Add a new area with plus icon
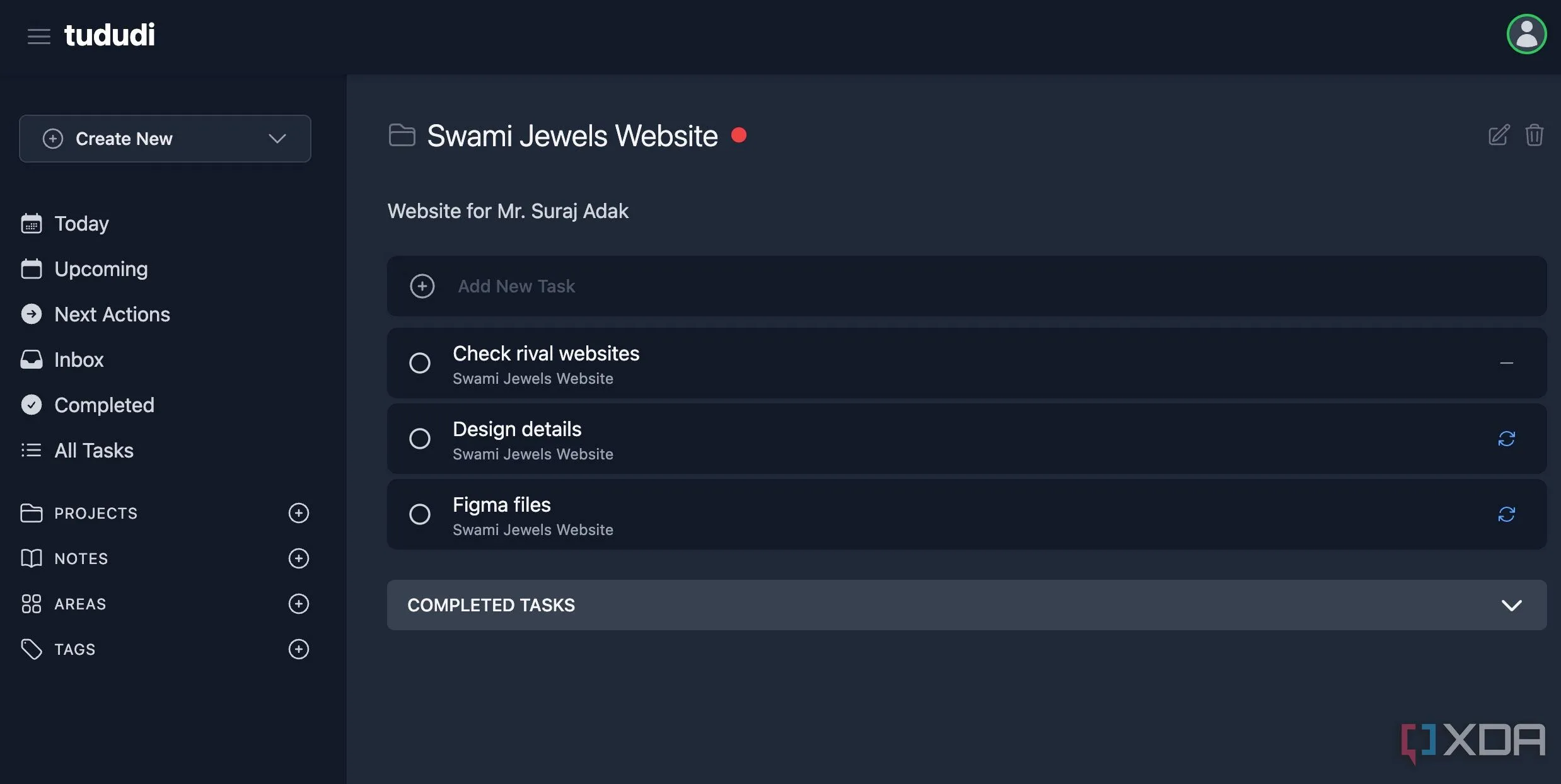The image size is (1561, 784). click(x=298, y=604)
